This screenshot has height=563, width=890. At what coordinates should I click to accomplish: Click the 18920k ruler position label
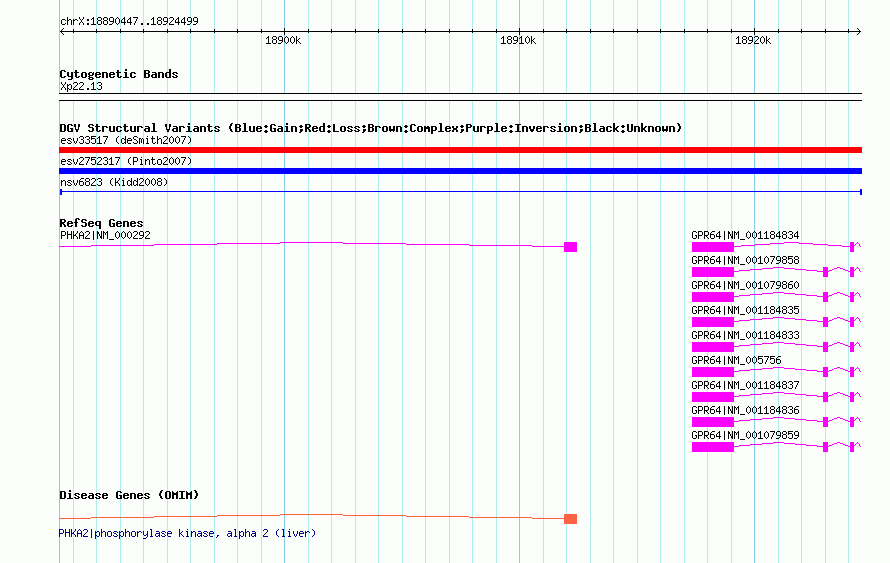(x=753, y=40)
